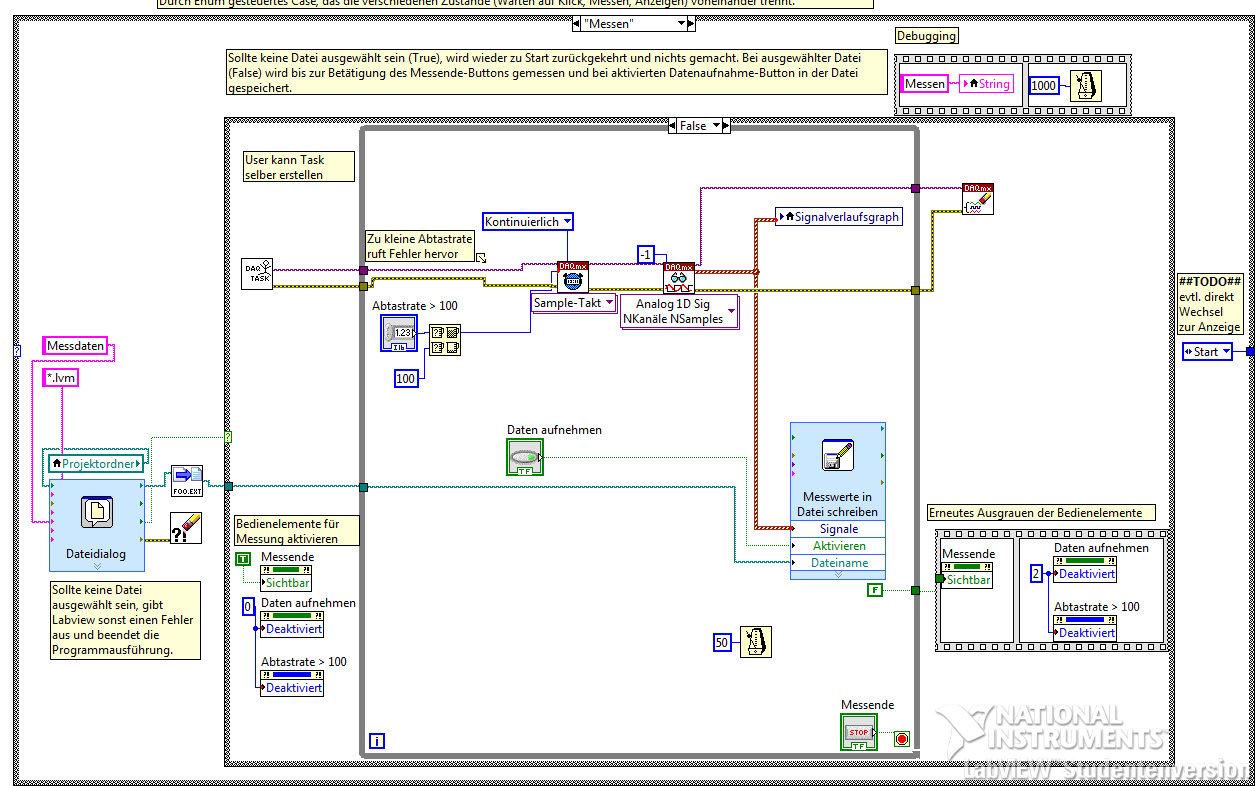Click the Max & Min comparison node
This screenshot has height=786, width=1255.
coord(445,340)
